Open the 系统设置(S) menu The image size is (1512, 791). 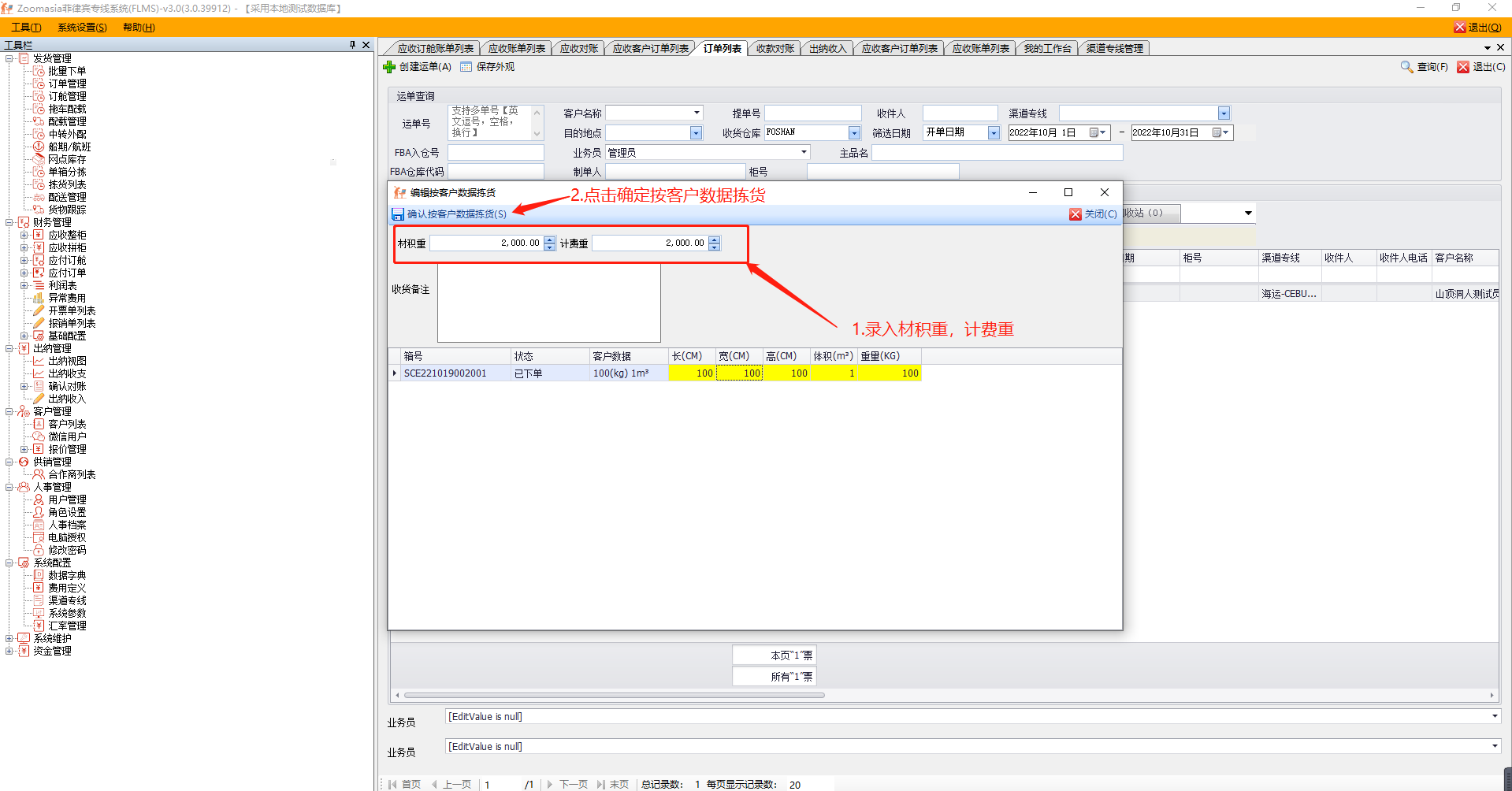point(82,28)
